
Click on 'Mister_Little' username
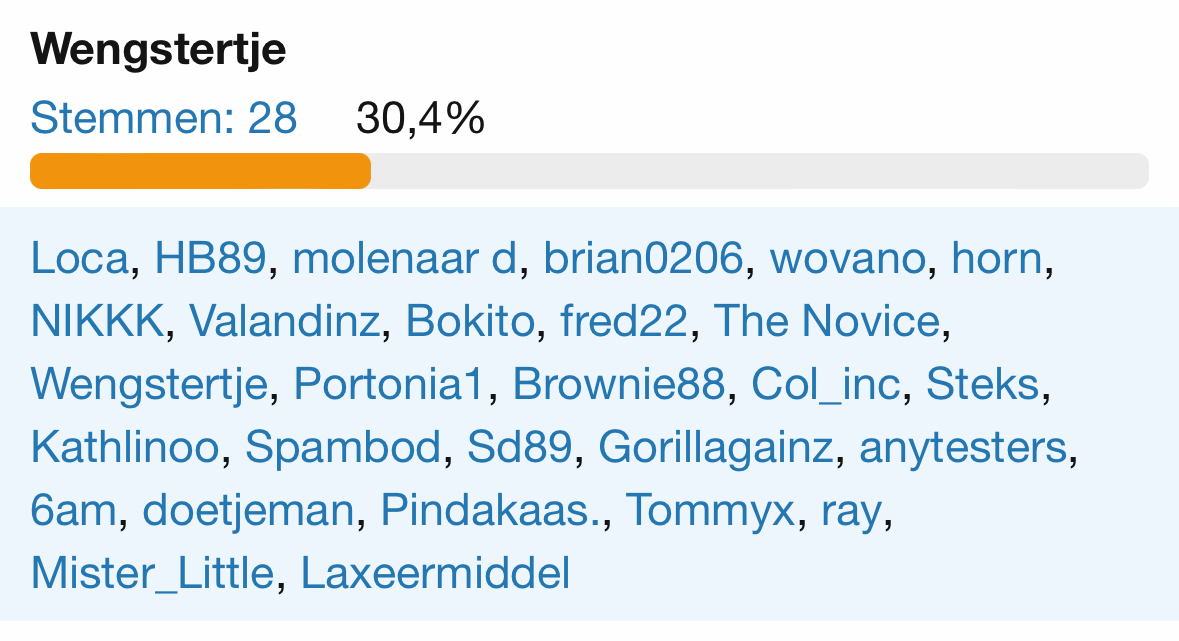(152, 574)
